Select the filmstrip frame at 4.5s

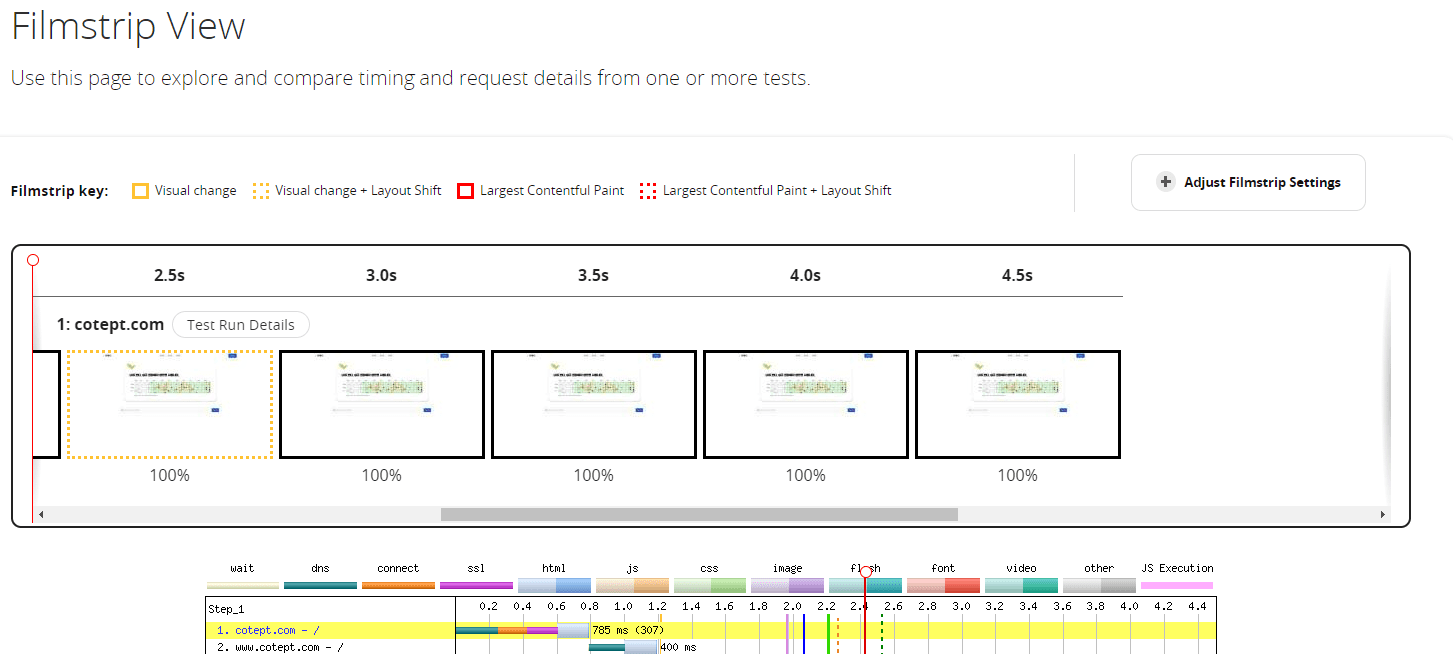(x=1018, y=405)
